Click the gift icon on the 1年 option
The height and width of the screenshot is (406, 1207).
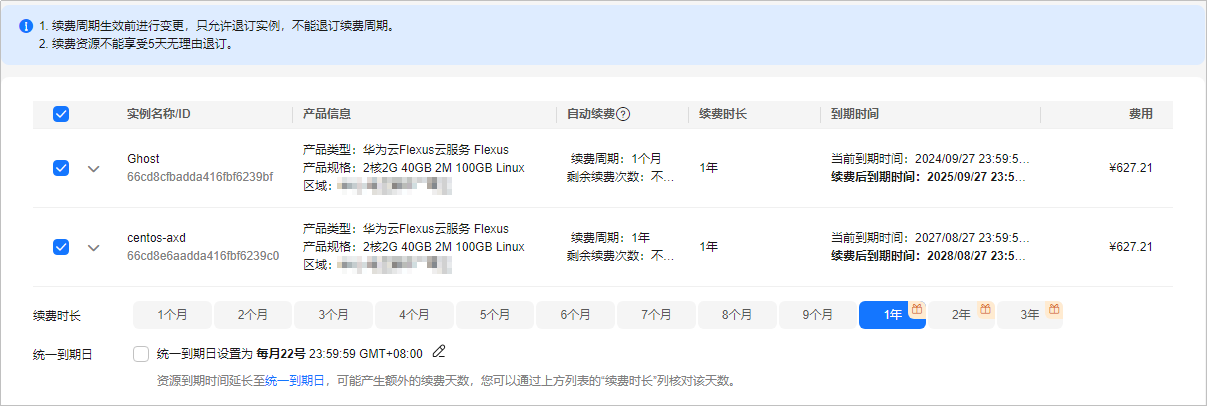pyautogui.click(x=916, y=309)
